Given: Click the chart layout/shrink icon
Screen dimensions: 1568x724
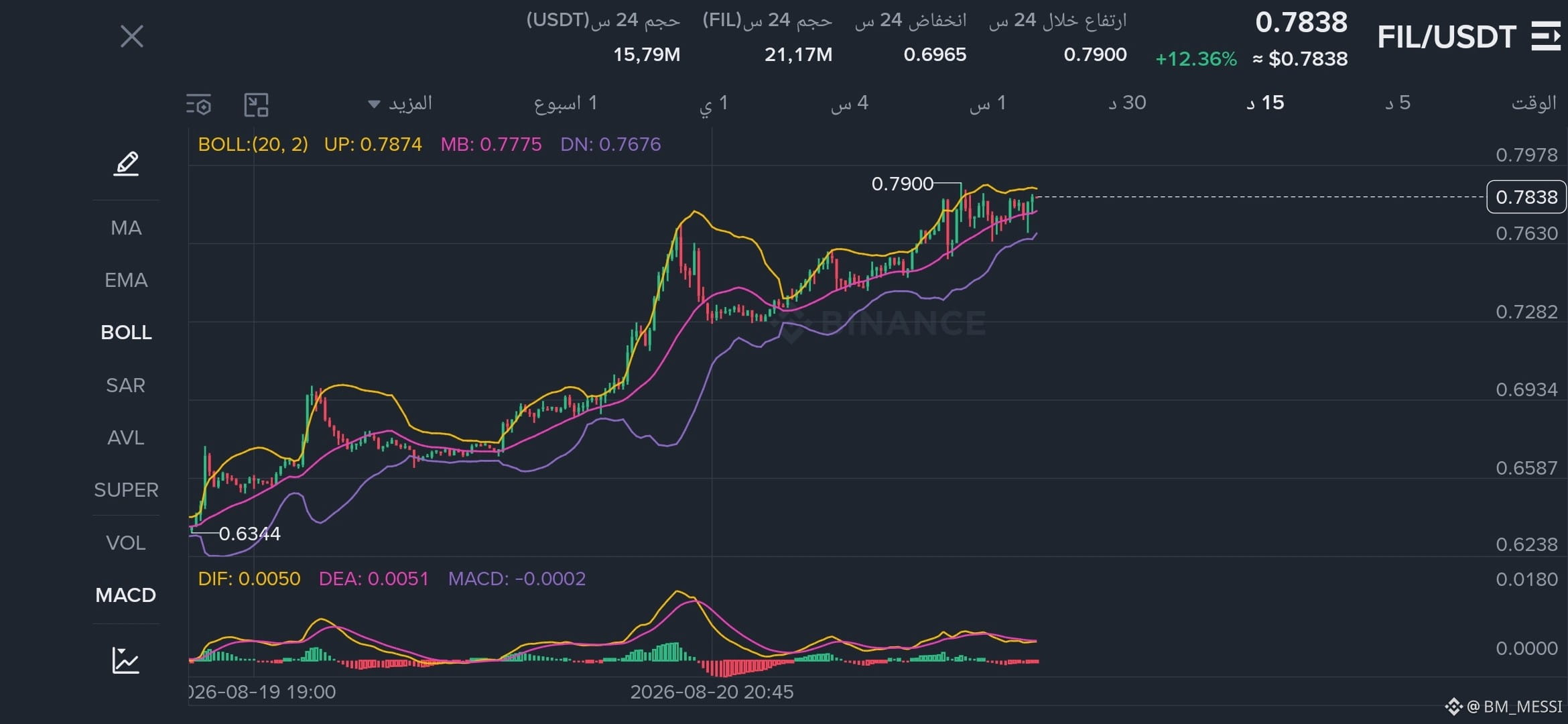Looking at the screenshot, I should (256, 105).
